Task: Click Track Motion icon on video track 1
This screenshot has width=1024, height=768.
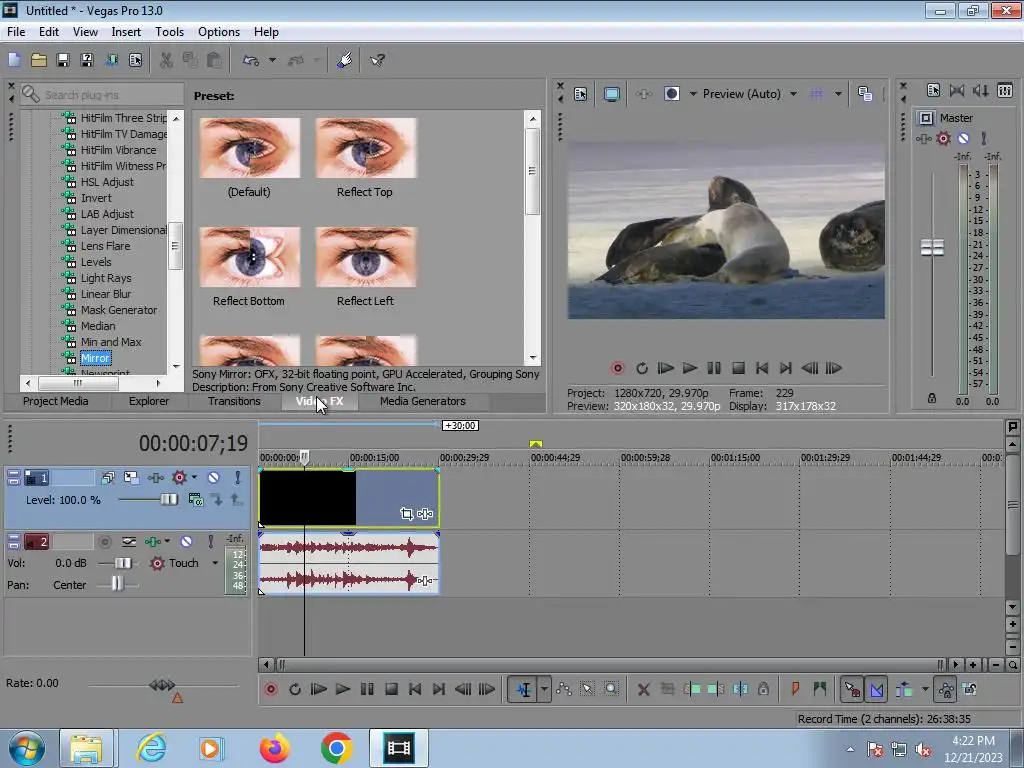Action: click(131, 477)
